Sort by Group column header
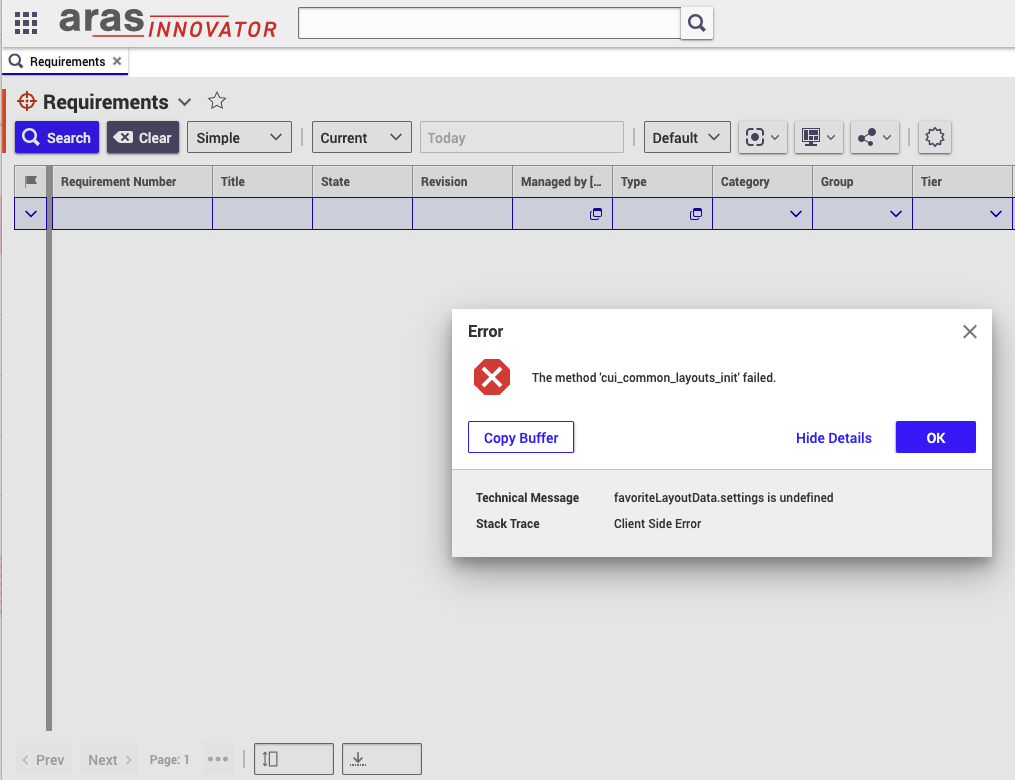Image resolution: width=1015 pixels, height=780 pixels. (862, 181)
